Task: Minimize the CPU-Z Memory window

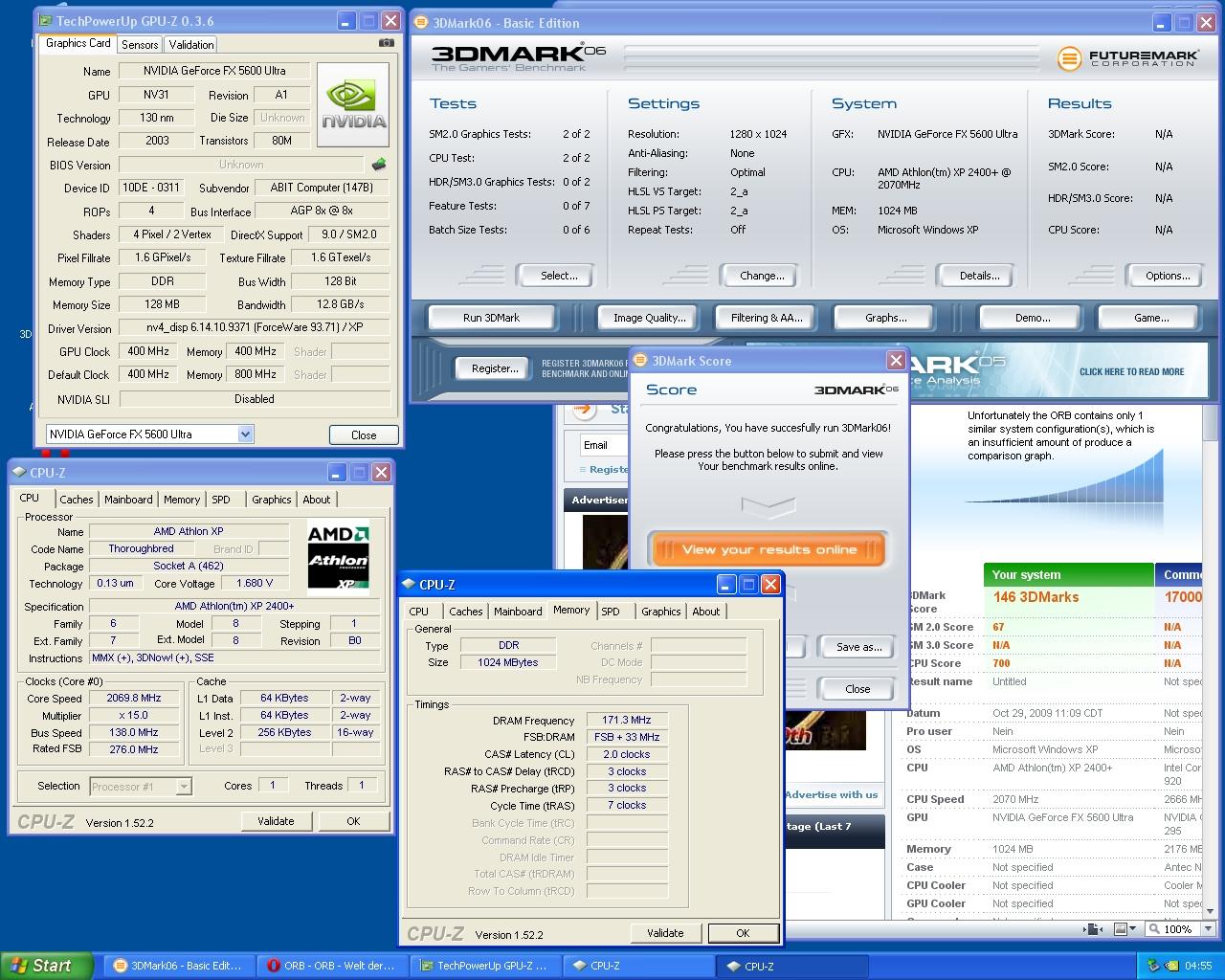Action: (x=725, y=585)
